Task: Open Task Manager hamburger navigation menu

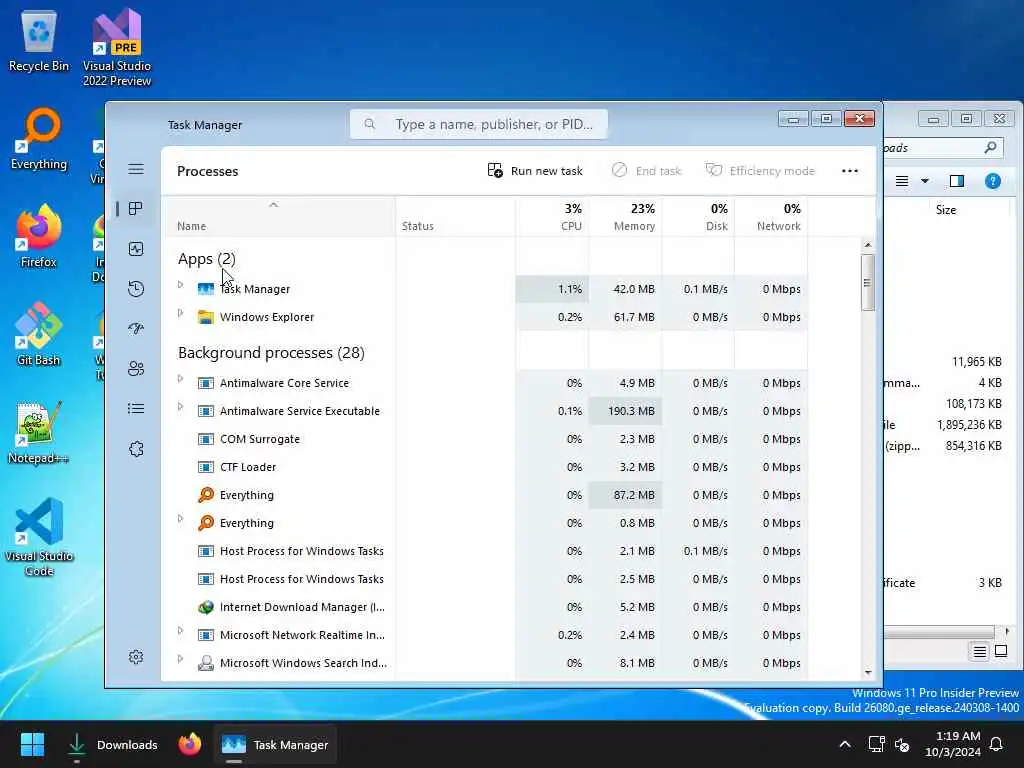Action: click(x=136, y=169)
